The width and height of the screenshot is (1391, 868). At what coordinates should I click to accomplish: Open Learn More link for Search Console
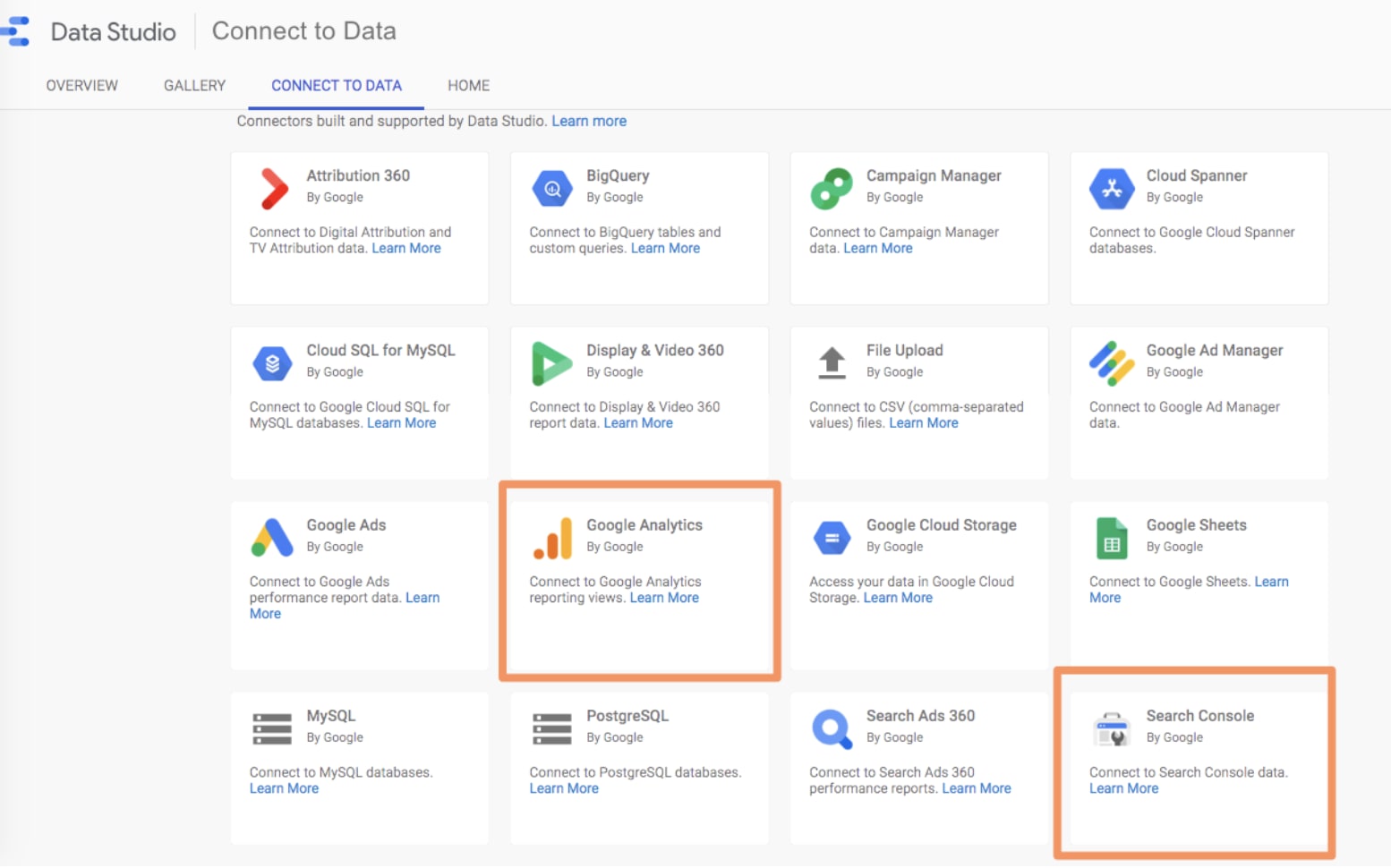pos(1123,788)
